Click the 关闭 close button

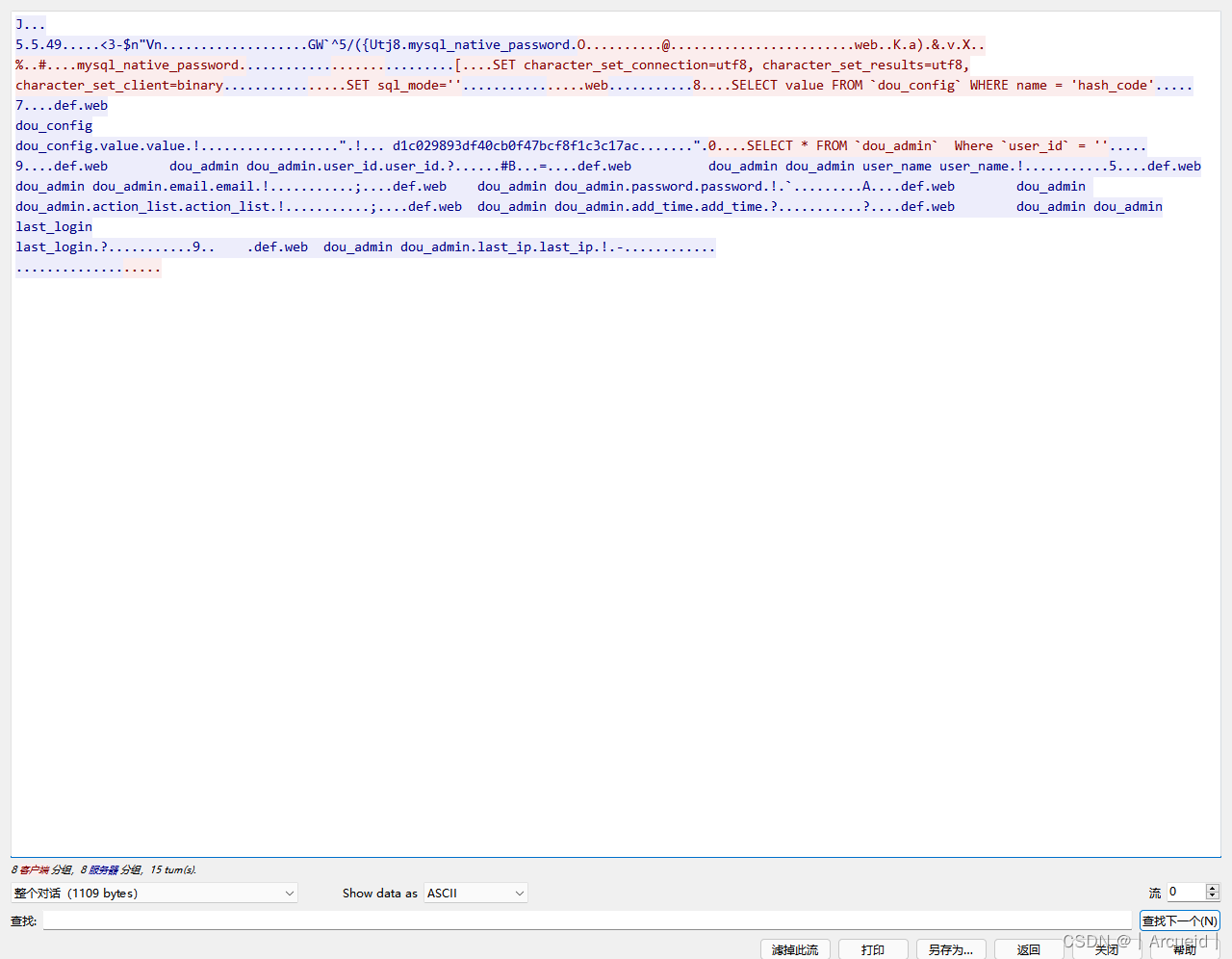click(1107, 949)
